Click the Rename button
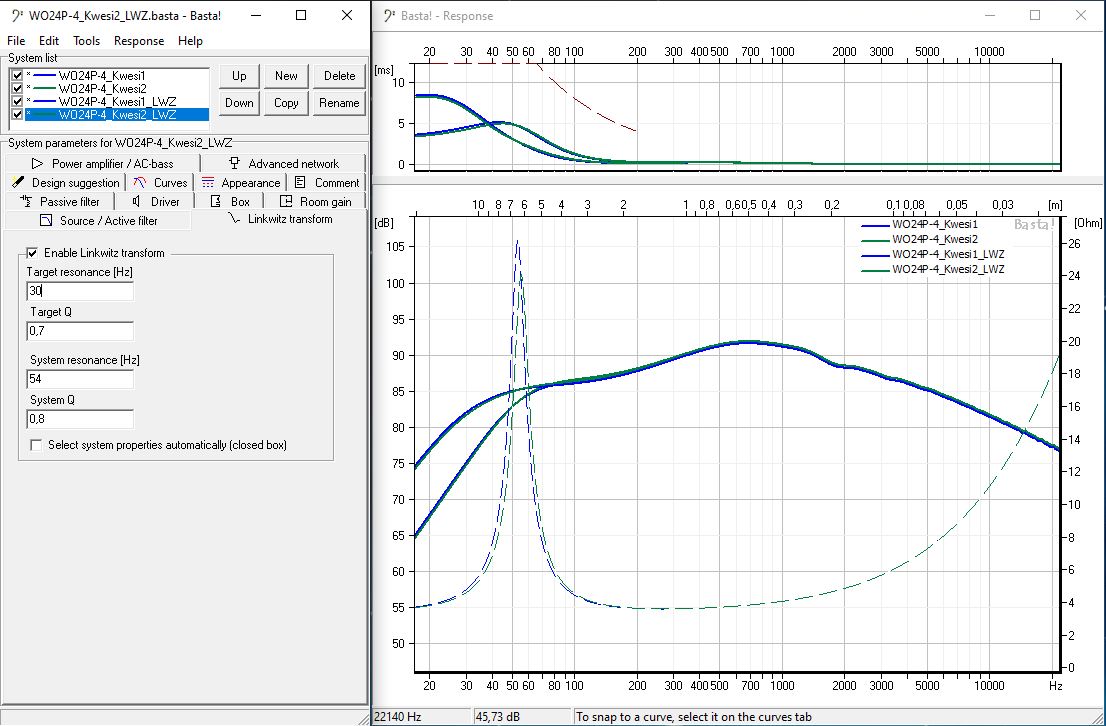1106x726 pixels. pos(339,103)
